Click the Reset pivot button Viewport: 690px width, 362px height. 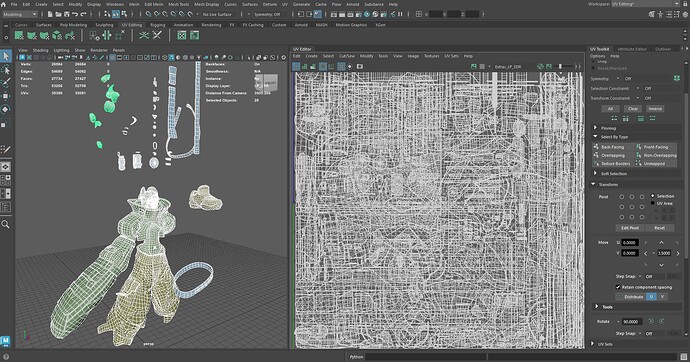(x=659, y=228)
